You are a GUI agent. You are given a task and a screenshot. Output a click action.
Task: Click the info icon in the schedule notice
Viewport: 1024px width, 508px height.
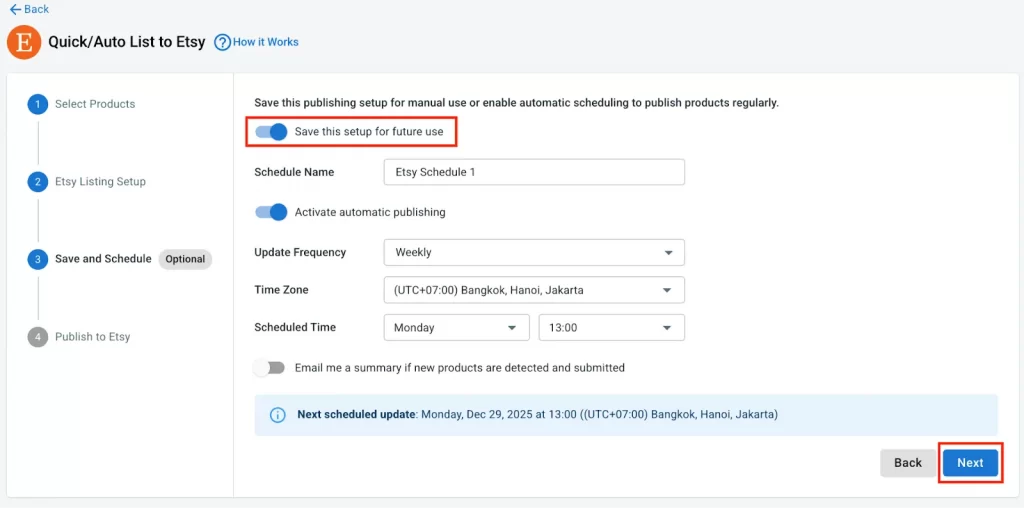(278, 415)
